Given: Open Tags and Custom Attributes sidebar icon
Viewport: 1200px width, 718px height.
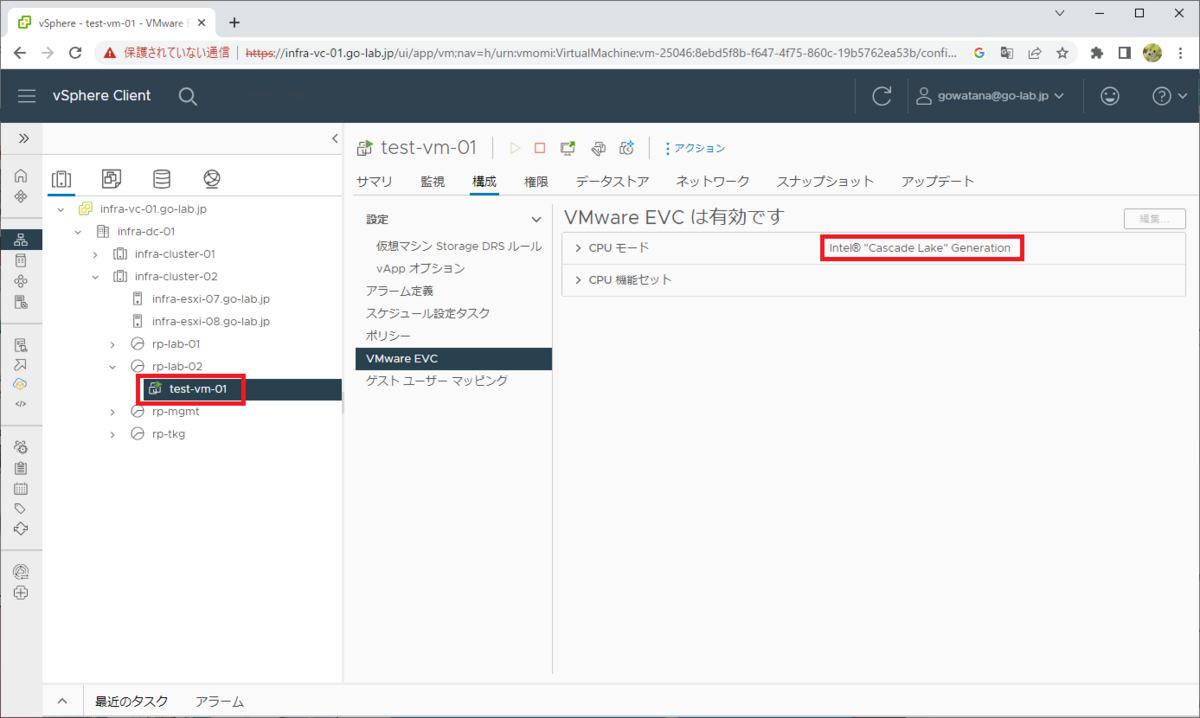Looking at the screenshot, I should coord(21,509).
